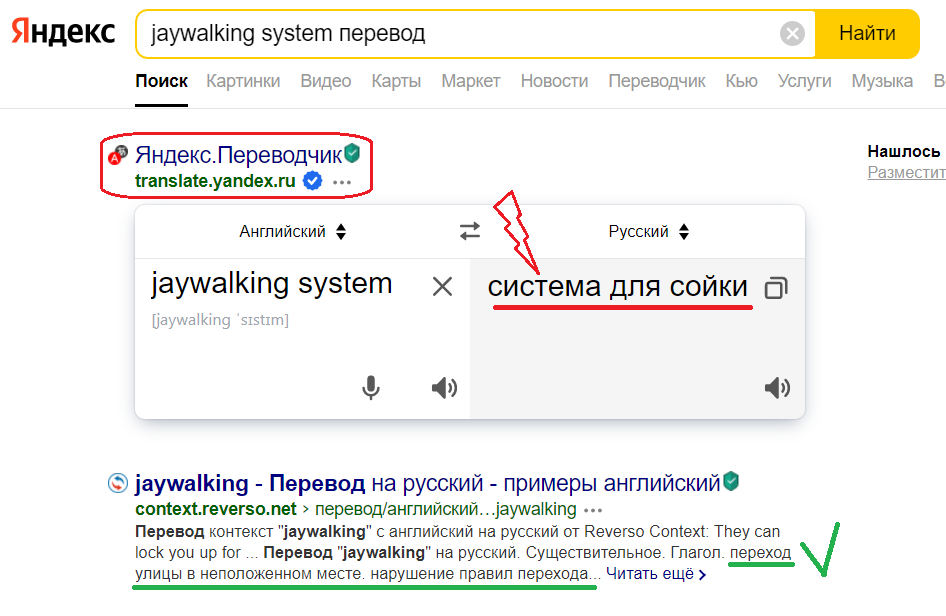Click the blue verified checkmark badge
The width and height of the screenshot is (946, 616).
coord(313,181)
